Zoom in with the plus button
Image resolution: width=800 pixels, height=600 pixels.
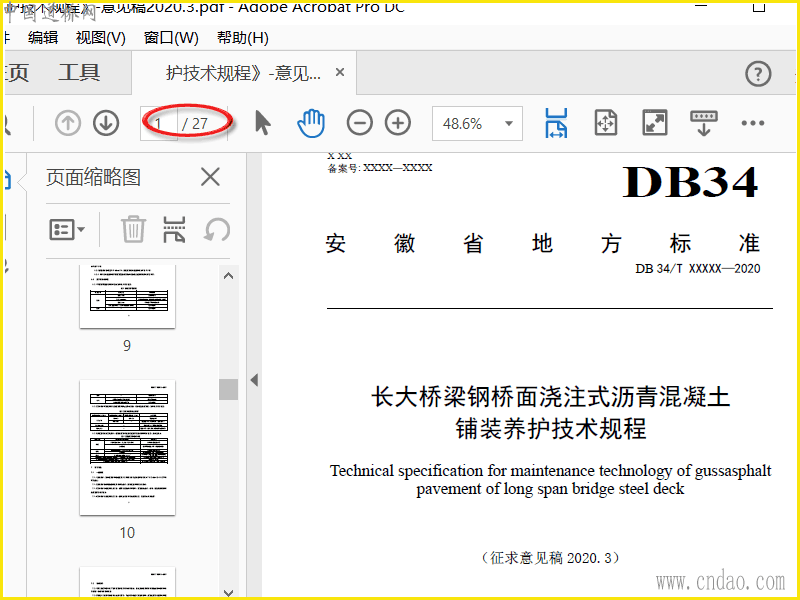tap(398, 123)
